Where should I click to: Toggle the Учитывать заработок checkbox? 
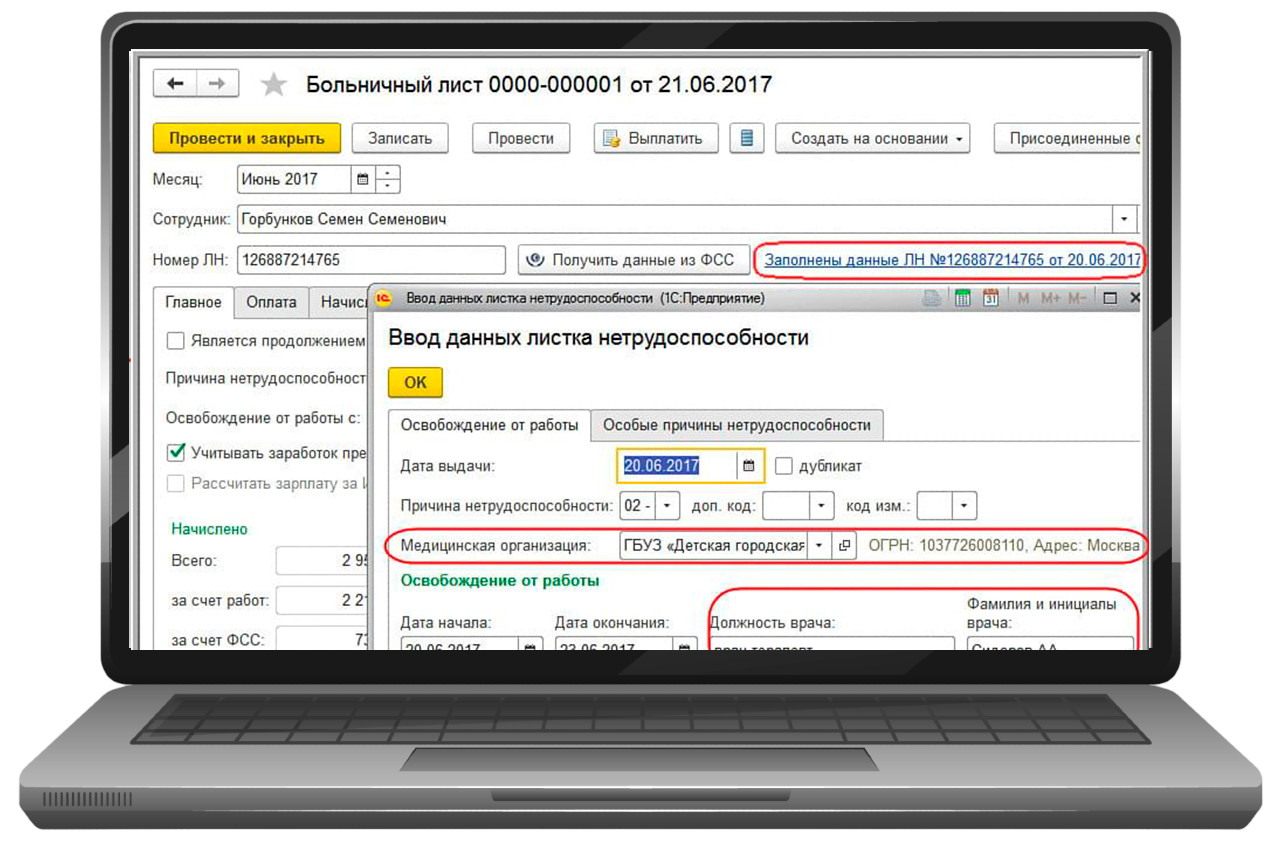pos(176,452)
